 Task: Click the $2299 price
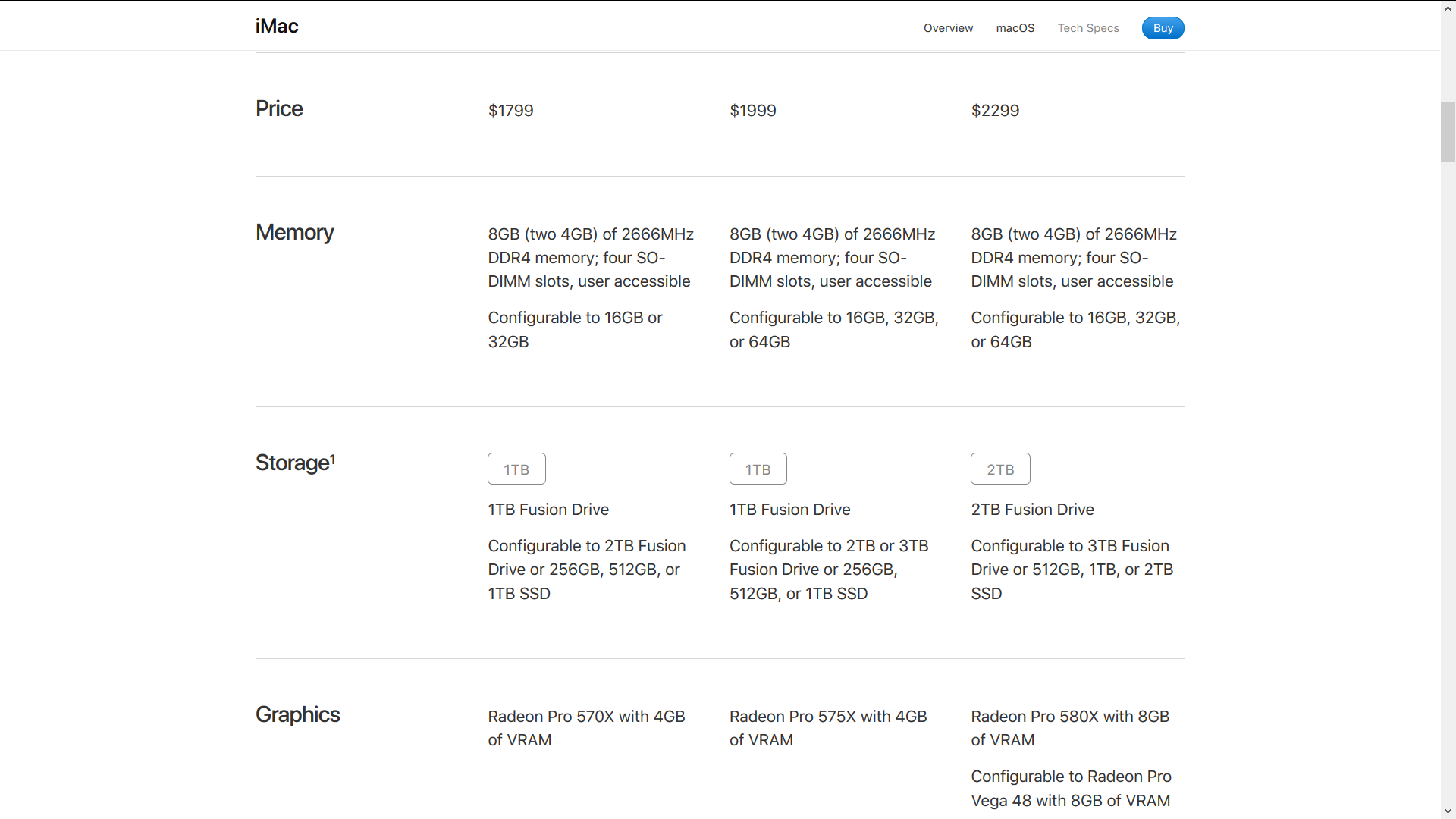pyautogui.click(x=995, y=111)
